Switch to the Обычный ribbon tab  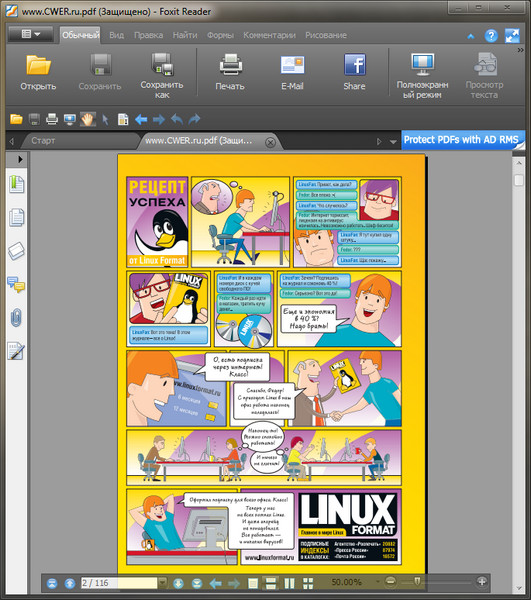[x=80, y=35]
